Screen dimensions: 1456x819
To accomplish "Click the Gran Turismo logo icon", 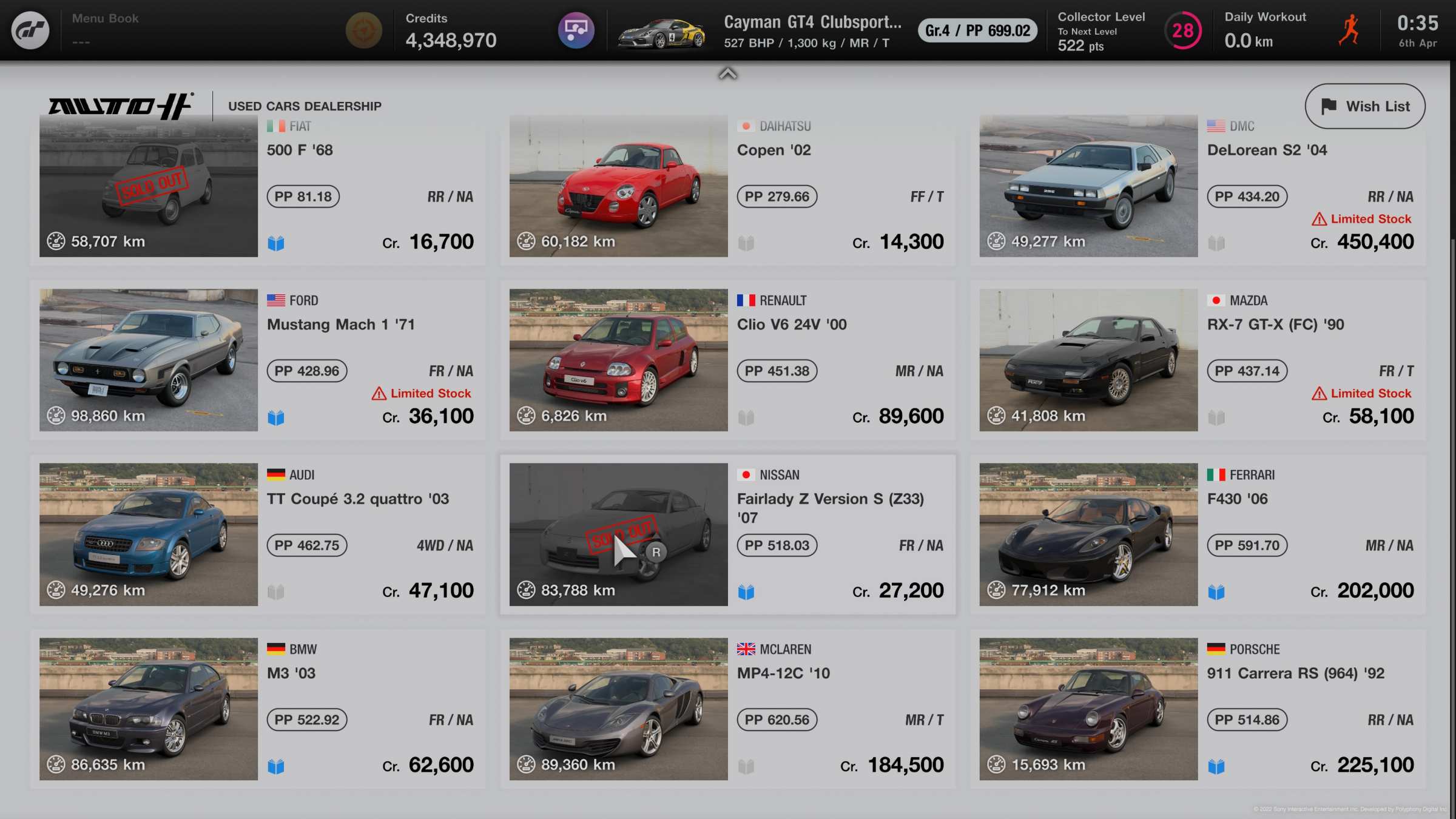I will (x=30, y=30).
